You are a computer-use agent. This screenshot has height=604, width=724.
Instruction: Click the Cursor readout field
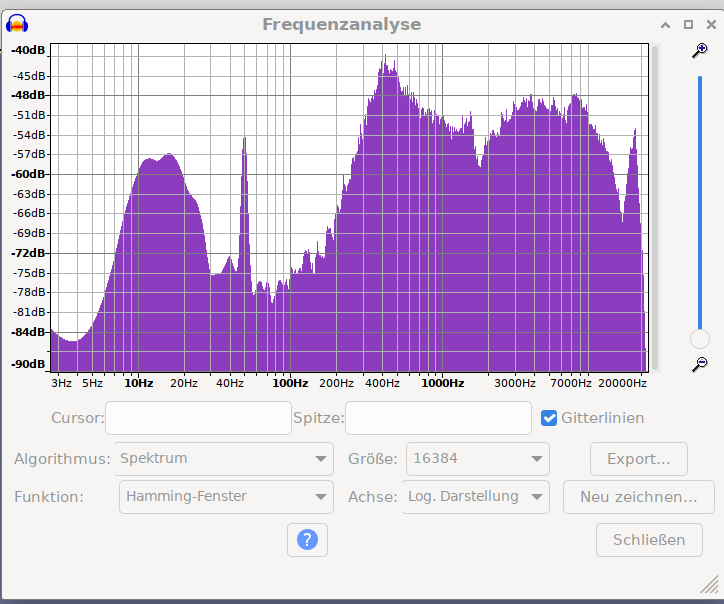(199, 418)
